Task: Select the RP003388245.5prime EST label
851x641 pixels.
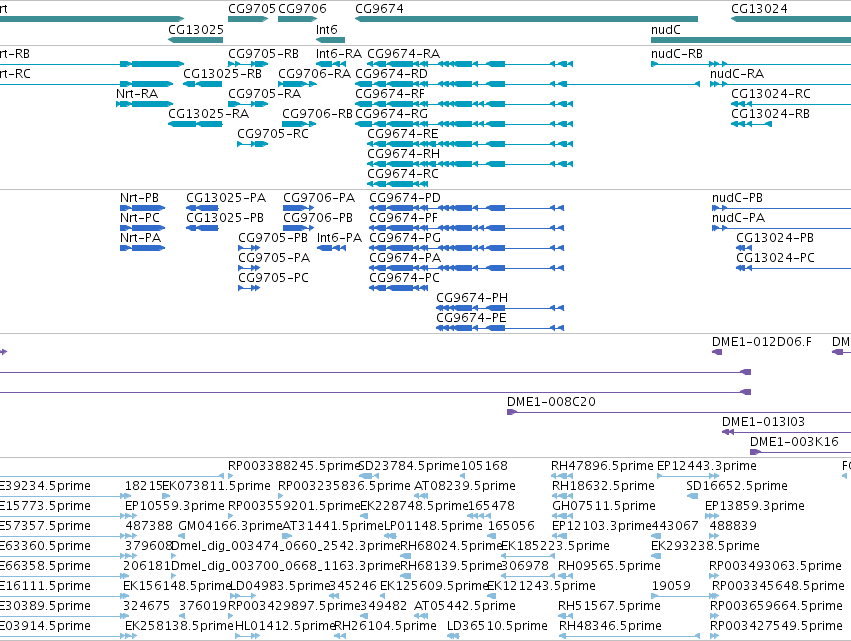Action: pos(294,467)
